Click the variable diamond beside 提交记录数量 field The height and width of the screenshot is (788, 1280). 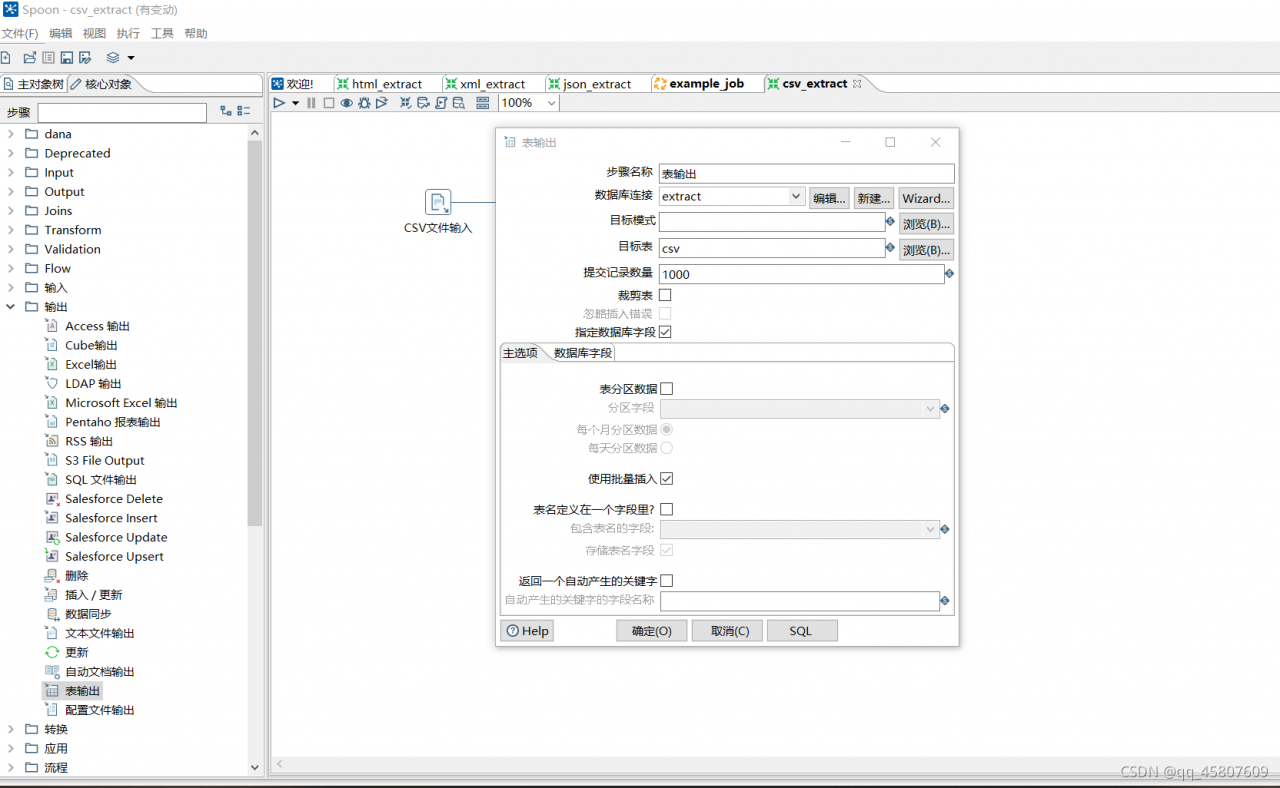(x=949, y=273)
